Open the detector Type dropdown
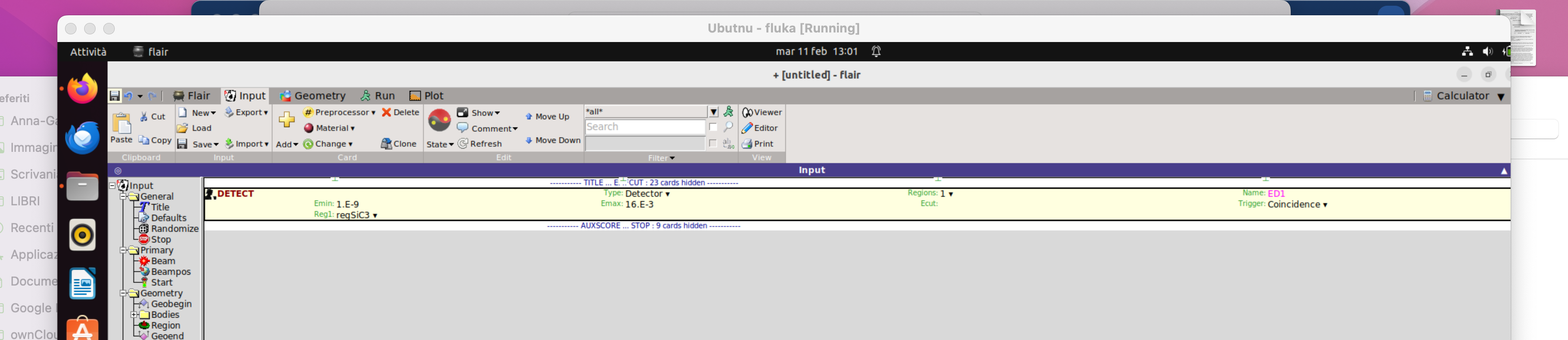 pos(647,193)
